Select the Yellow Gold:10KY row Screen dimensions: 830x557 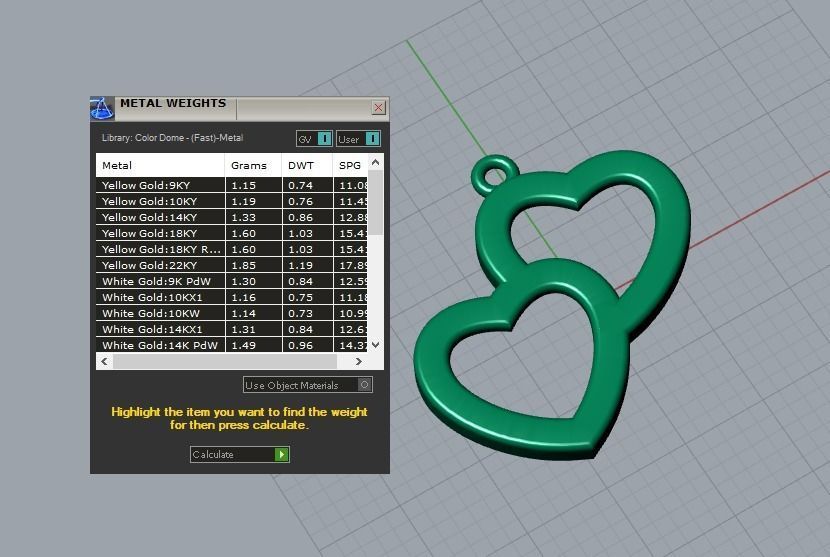(232, 201)
